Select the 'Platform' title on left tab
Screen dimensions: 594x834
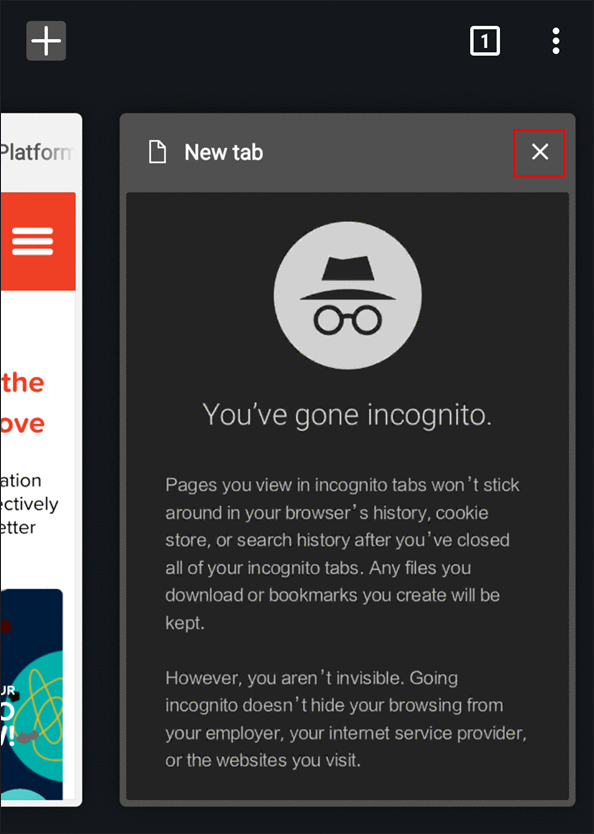[x=37, y=152]
